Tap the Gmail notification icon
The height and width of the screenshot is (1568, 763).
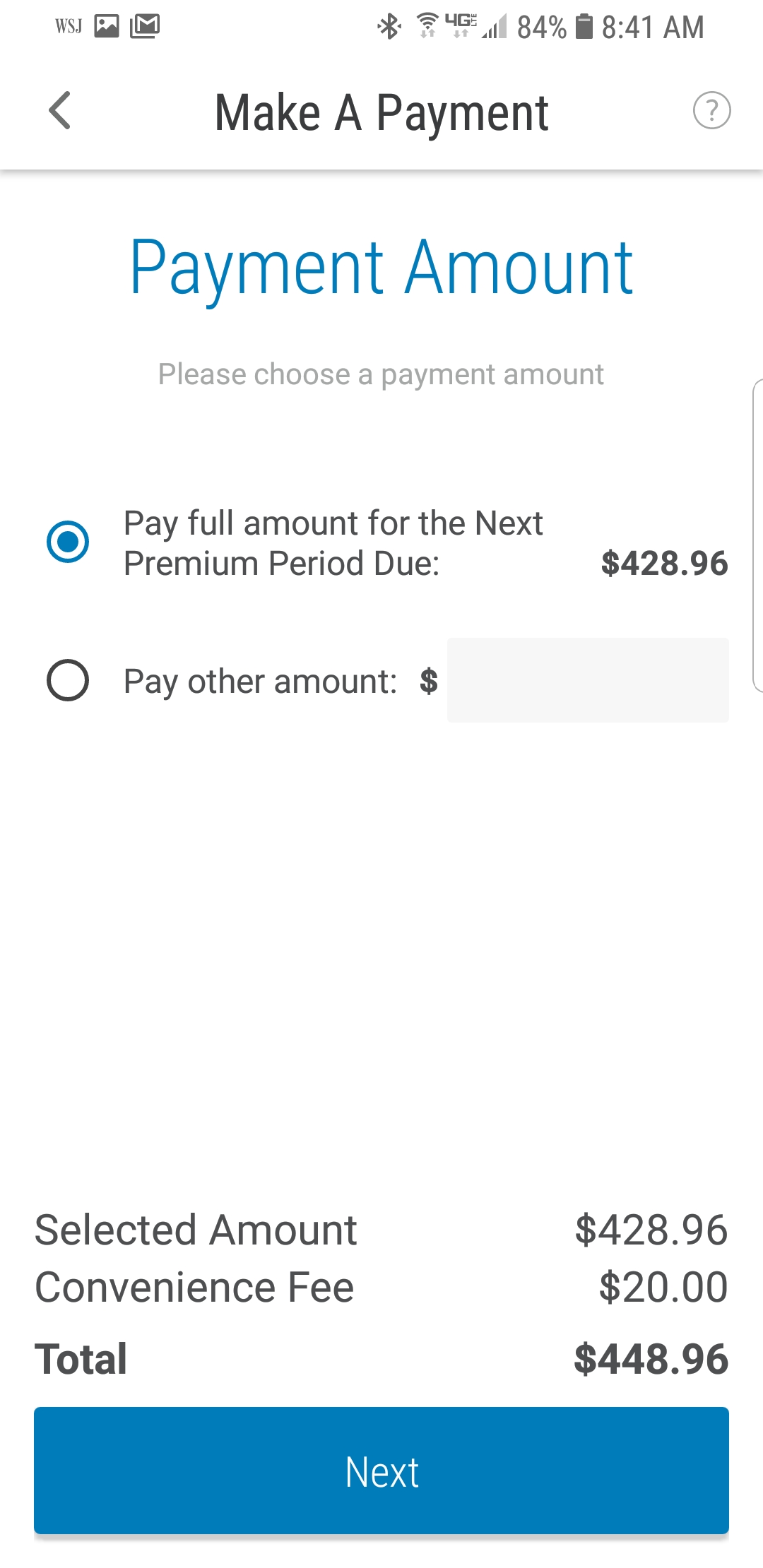(x=145, y=27)
